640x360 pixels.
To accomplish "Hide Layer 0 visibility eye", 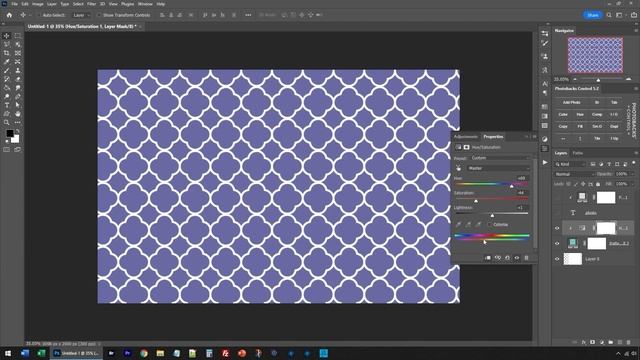I will pos(557,259).
